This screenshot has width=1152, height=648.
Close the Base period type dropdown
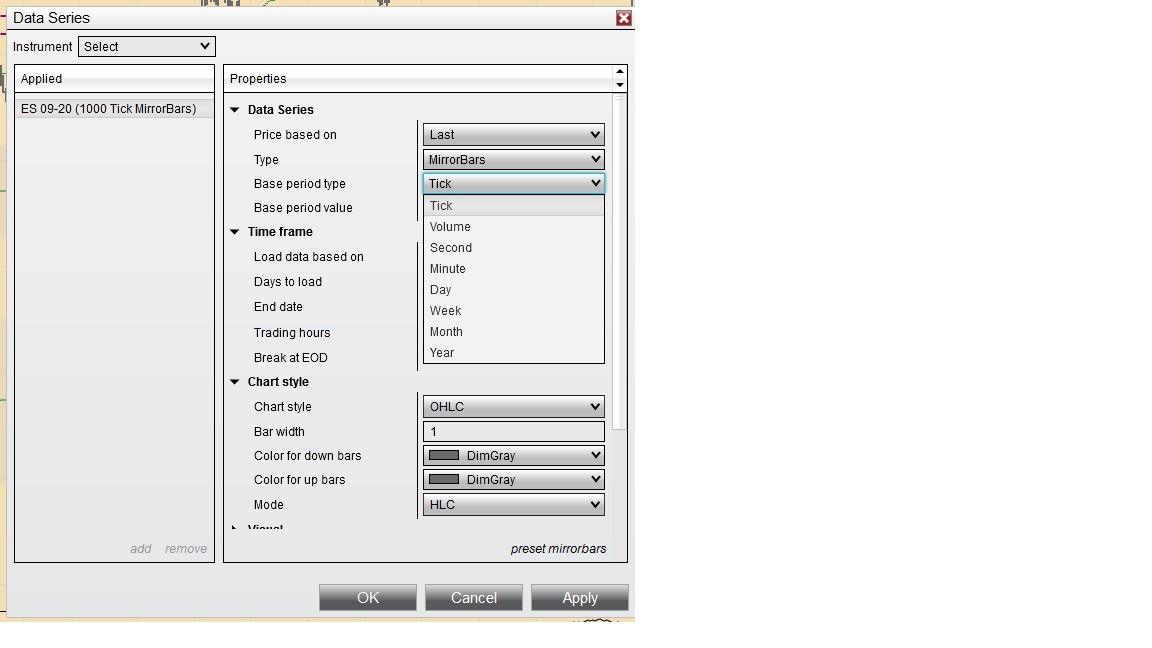[x=514, y=184]
